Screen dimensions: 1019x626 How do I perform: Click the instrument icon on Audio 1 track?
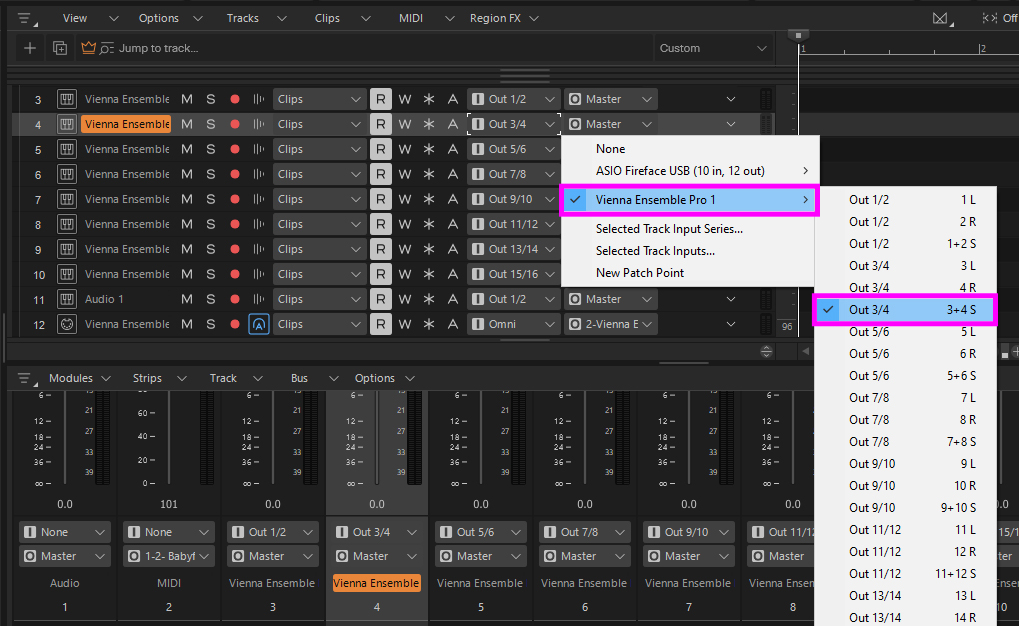66,300
